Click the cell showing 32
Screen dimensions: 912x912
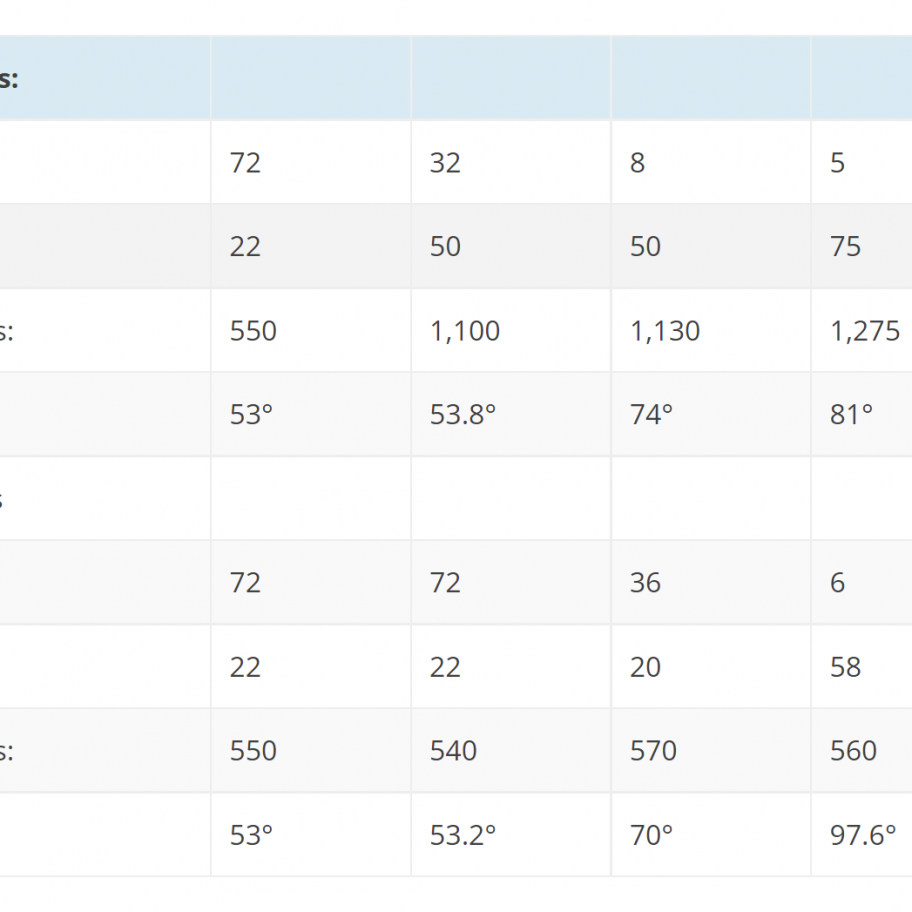511,162
